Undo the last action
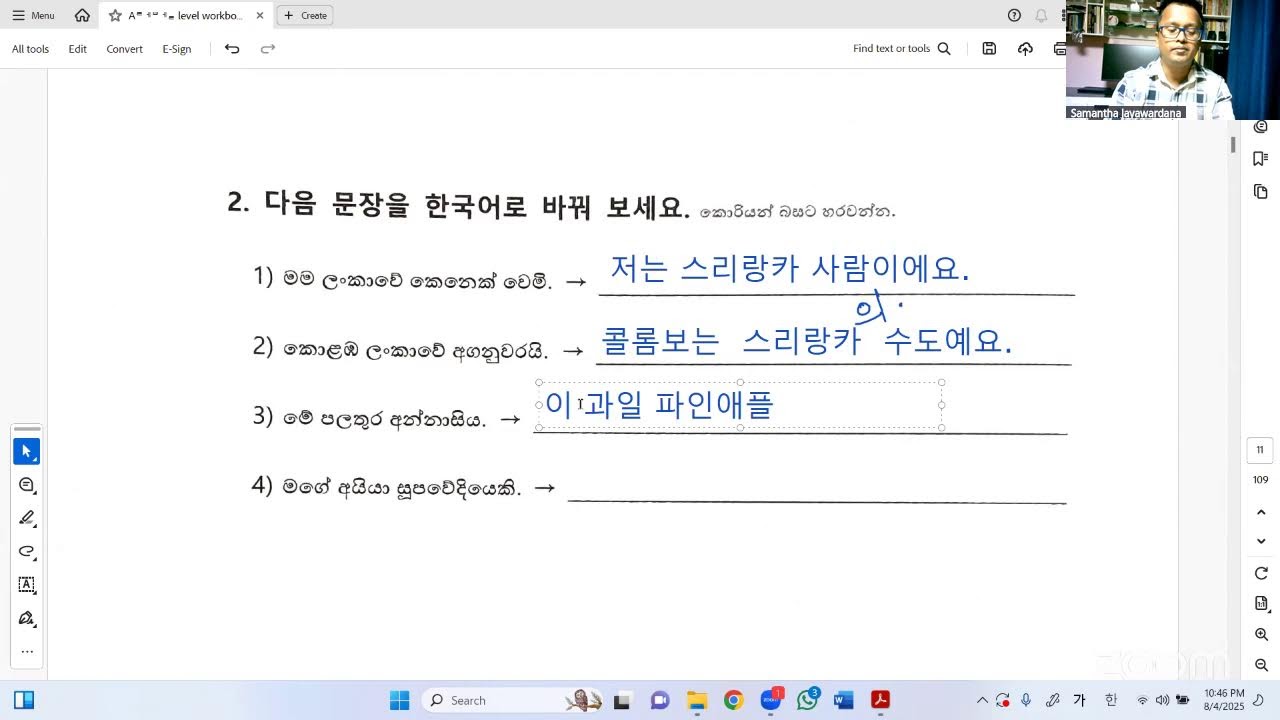 pos(232,49)
